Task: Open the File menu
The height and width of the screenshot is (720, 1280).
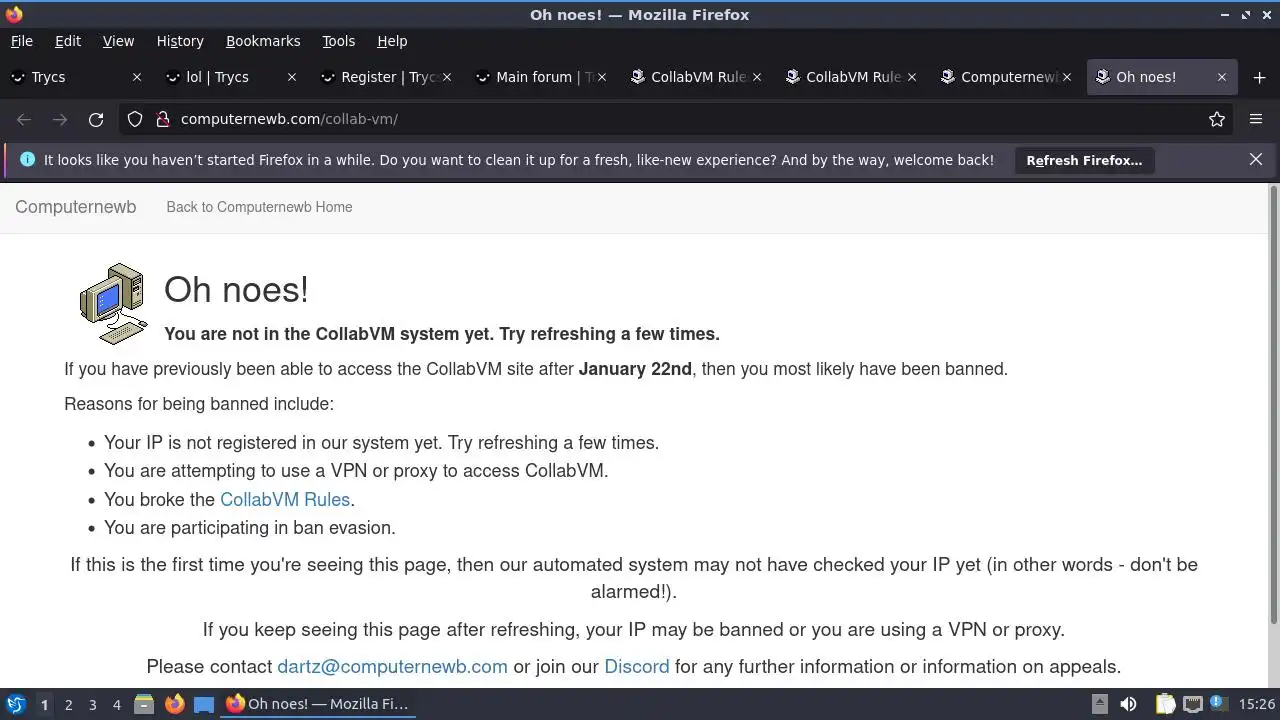Action: [x=21, y=41]
